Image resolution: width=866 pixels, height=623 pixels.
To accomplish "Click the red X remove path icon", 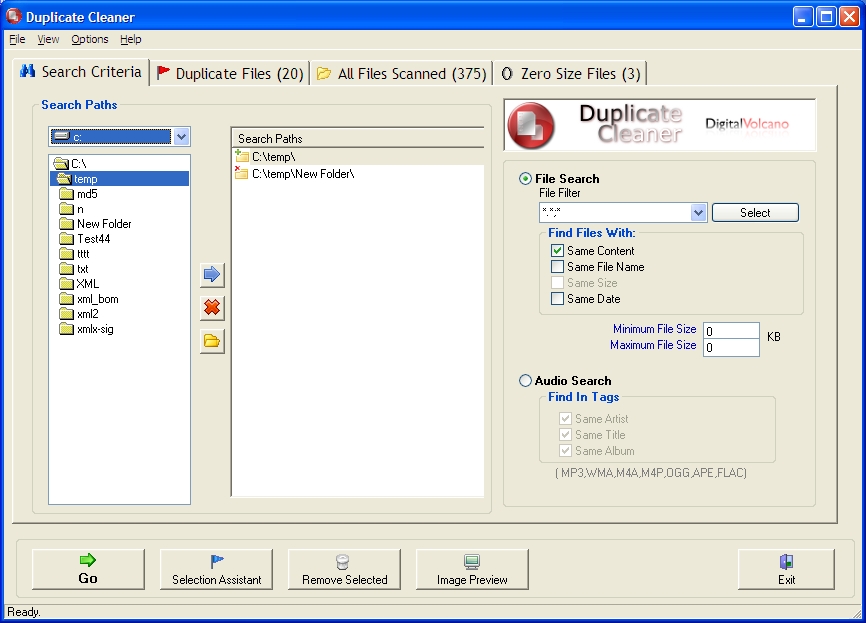I will click(212, 308).
